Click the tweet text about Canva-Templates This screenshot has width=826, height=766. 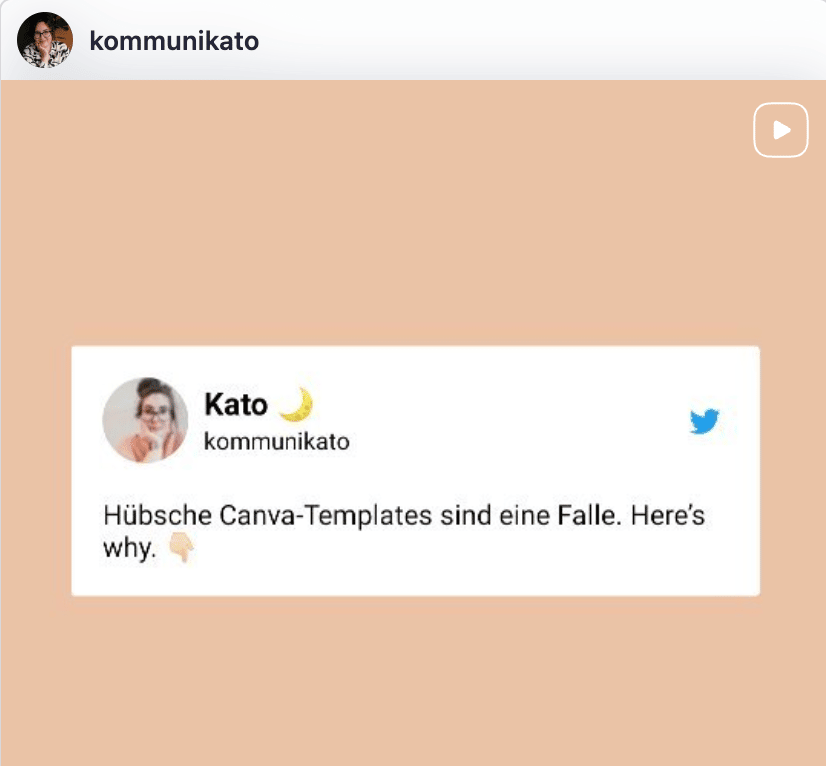404,531
